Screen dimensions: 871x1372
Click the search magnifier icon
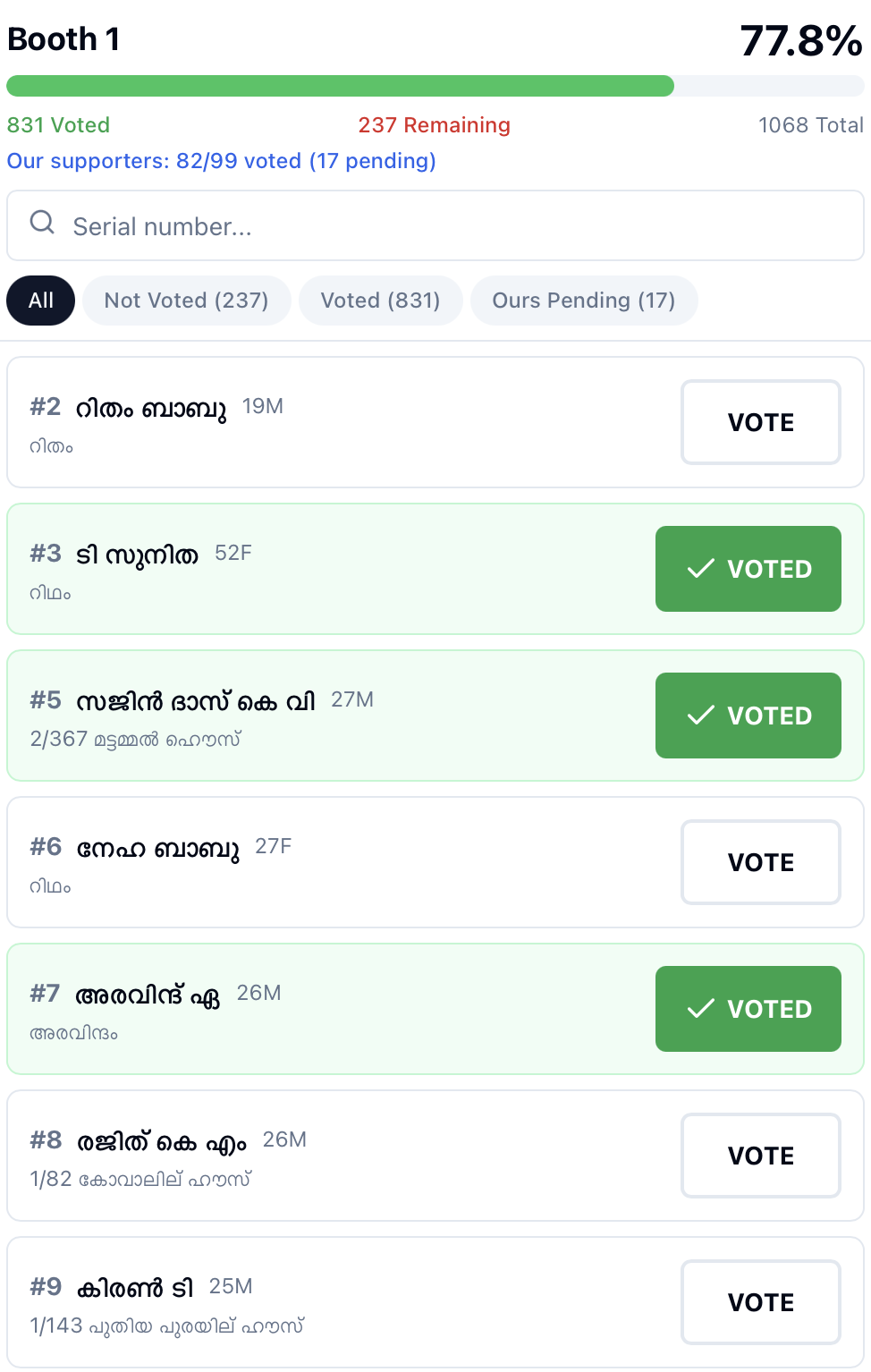42,223
